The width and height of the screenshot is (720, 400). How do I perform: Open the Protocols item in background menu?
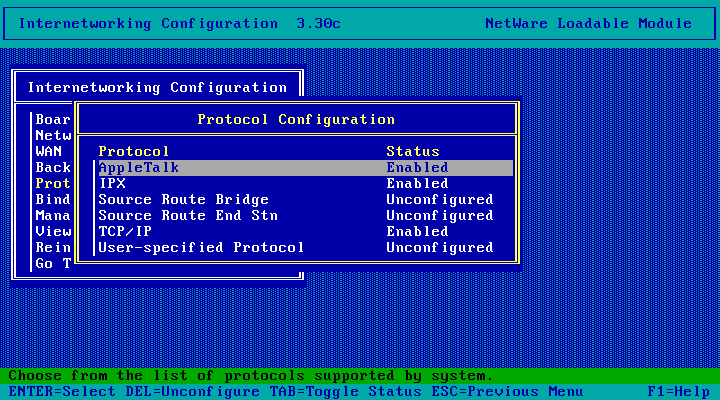pos(53,184)
